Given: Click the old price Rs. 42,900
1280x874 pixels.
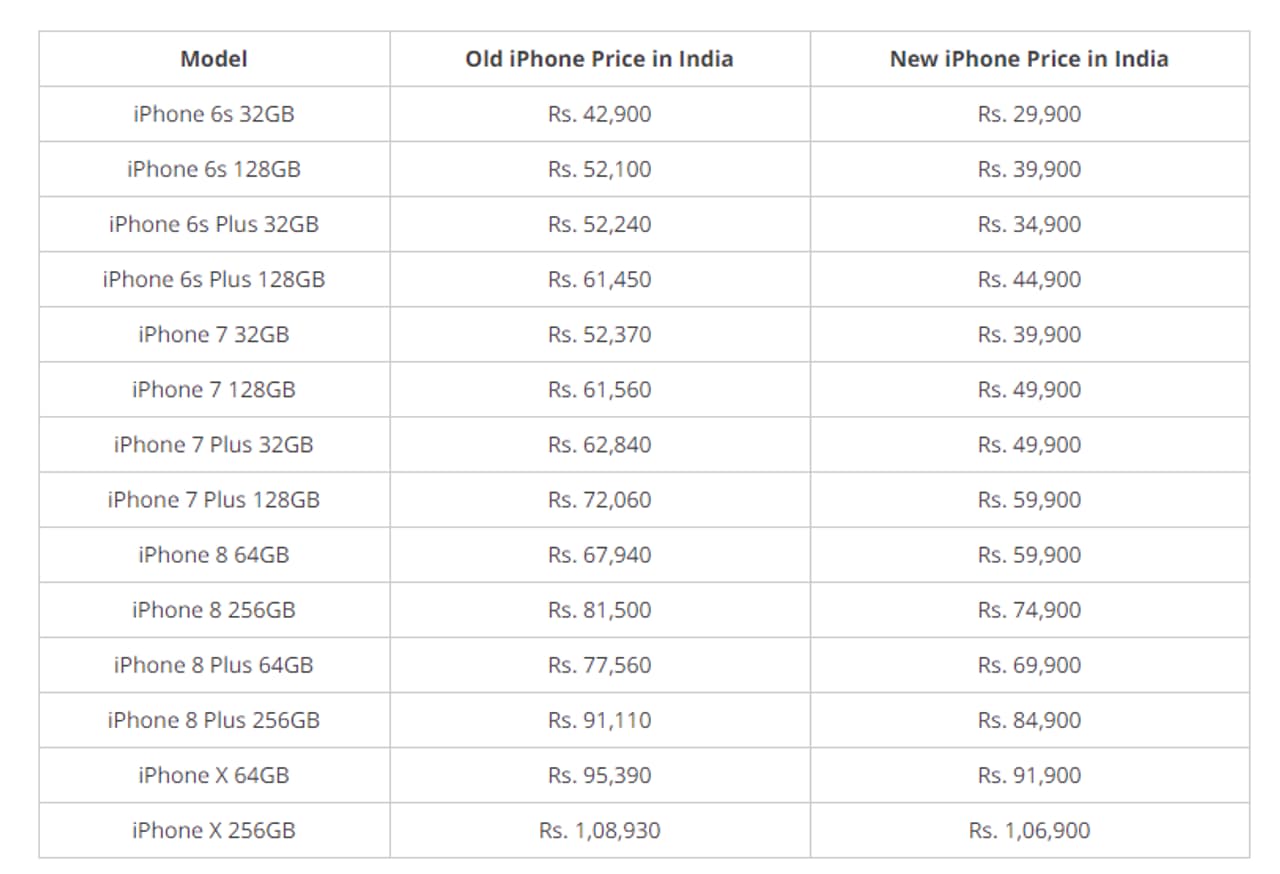Looking at the screenshot, I should click(599, 114).
